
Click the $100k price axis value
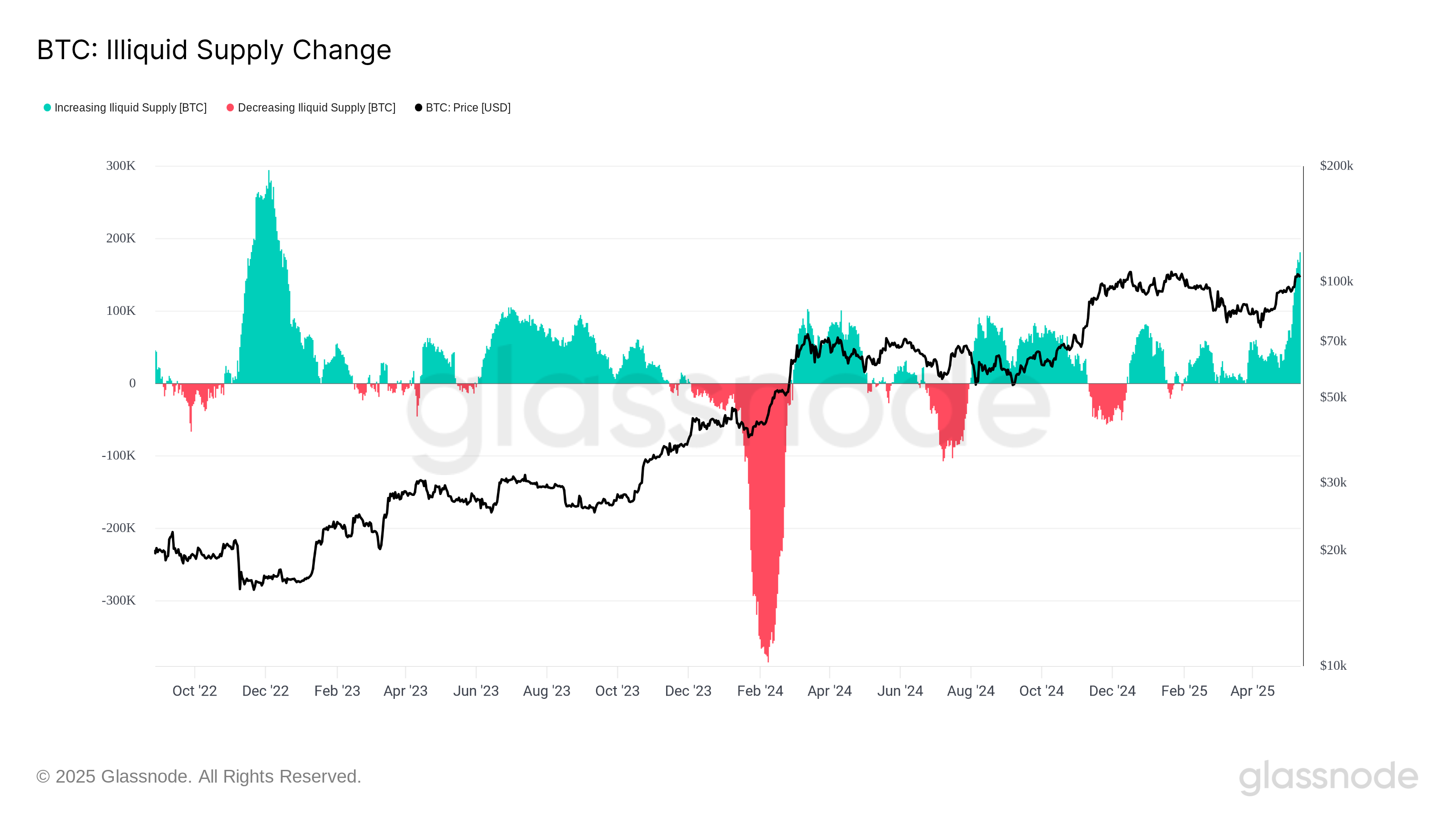pyautogui.click(x=1336, y=281)
